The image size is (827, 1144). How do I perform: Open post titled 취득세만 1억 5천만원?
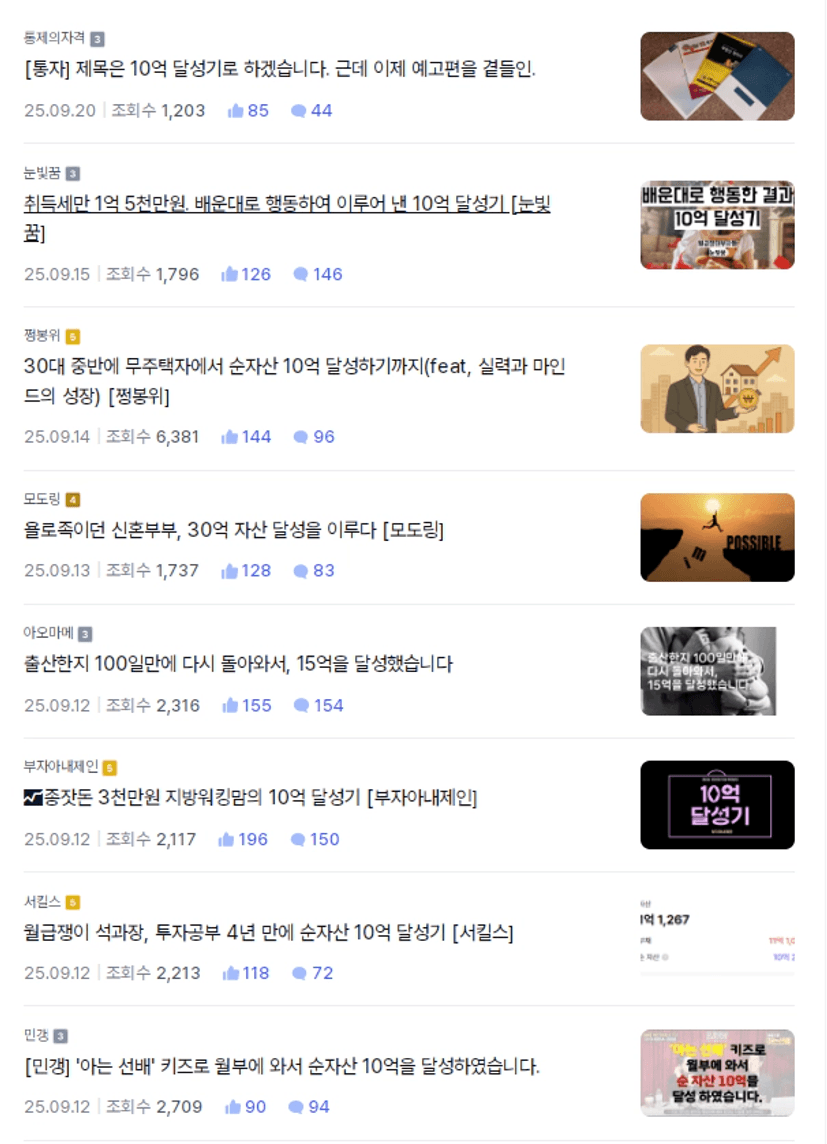pos(287,218)
